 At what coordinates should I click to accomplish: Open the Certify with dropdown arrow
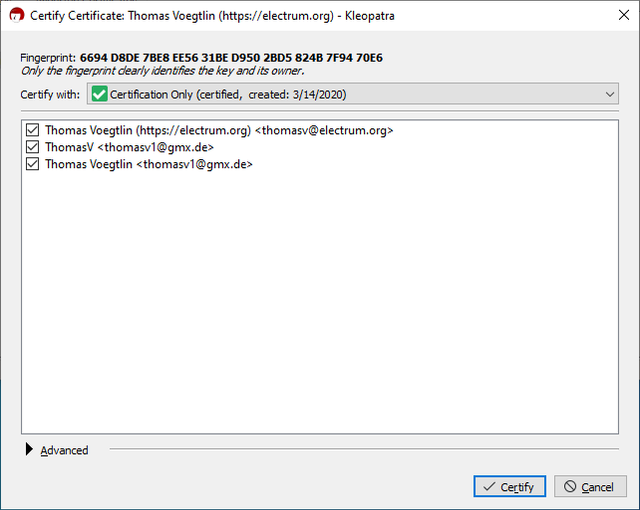[610, 94]
